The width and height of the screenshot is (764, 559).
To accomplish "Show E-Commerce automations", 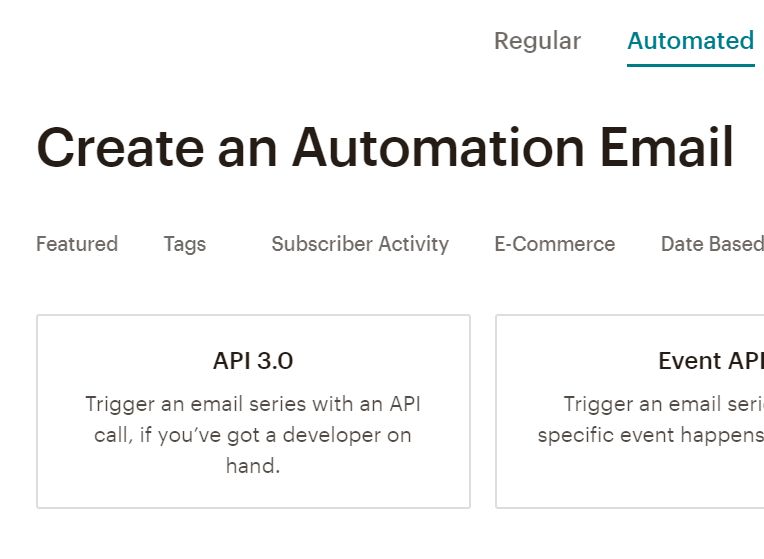I will point(554,244).
